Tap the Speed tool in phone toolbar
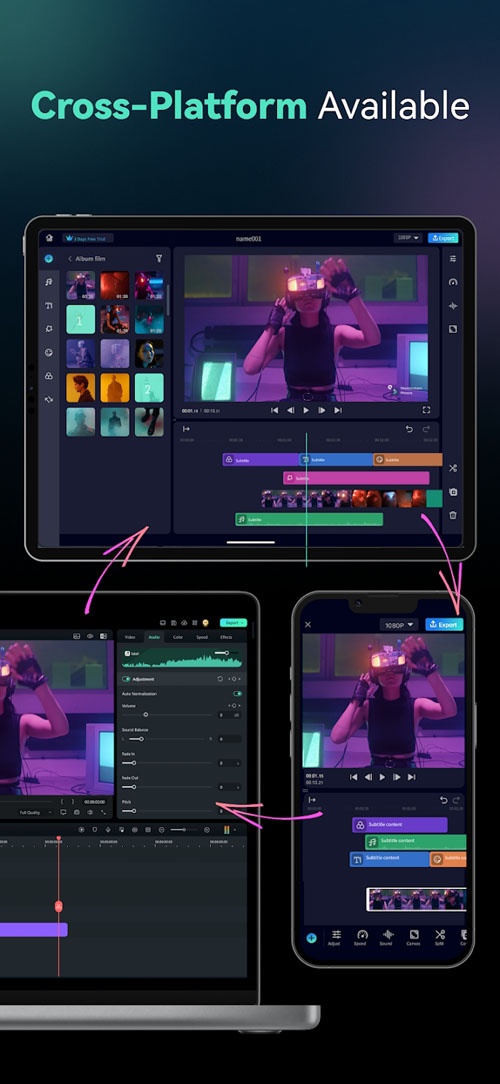The width and height of the screenshot is (500, 1084). pyautogui.click(x=361, y=937)
